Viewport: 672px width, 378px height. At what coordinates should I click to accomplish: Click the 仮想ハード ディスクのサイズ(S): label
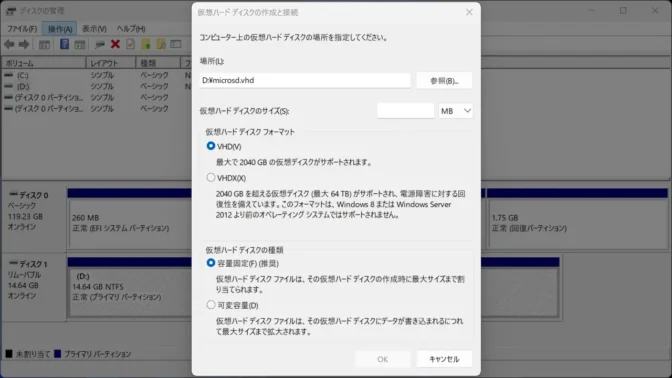[x=244, y=111]
